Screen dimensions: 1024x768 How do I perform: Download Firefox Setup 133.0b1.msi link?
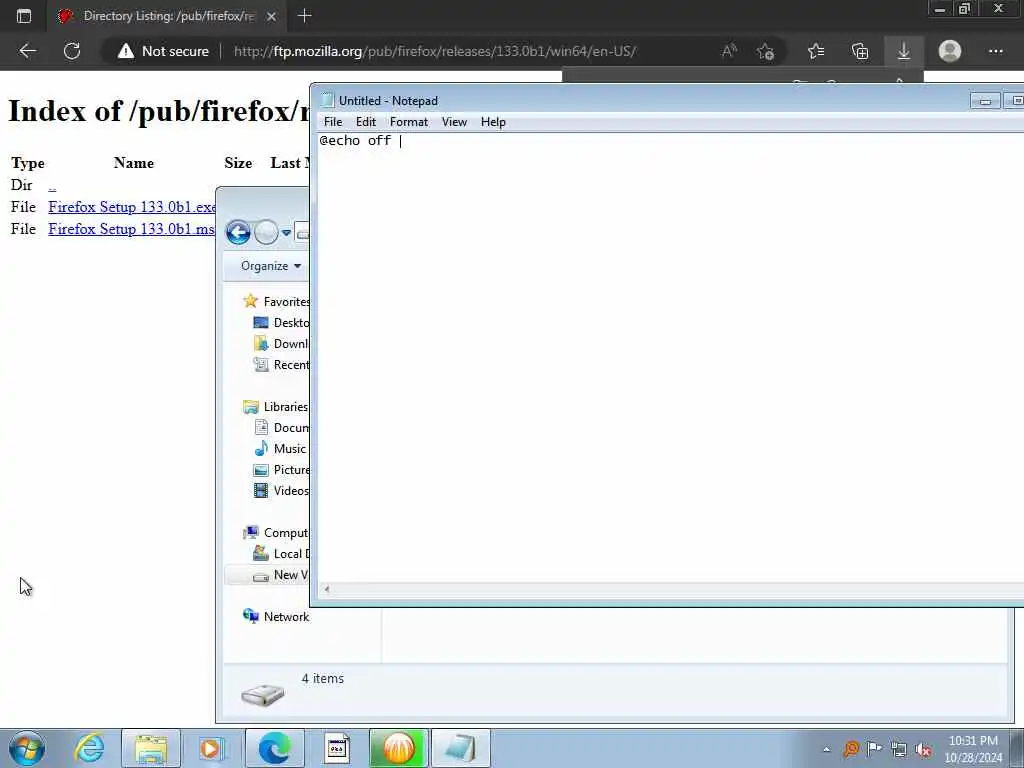click(131, 229)
